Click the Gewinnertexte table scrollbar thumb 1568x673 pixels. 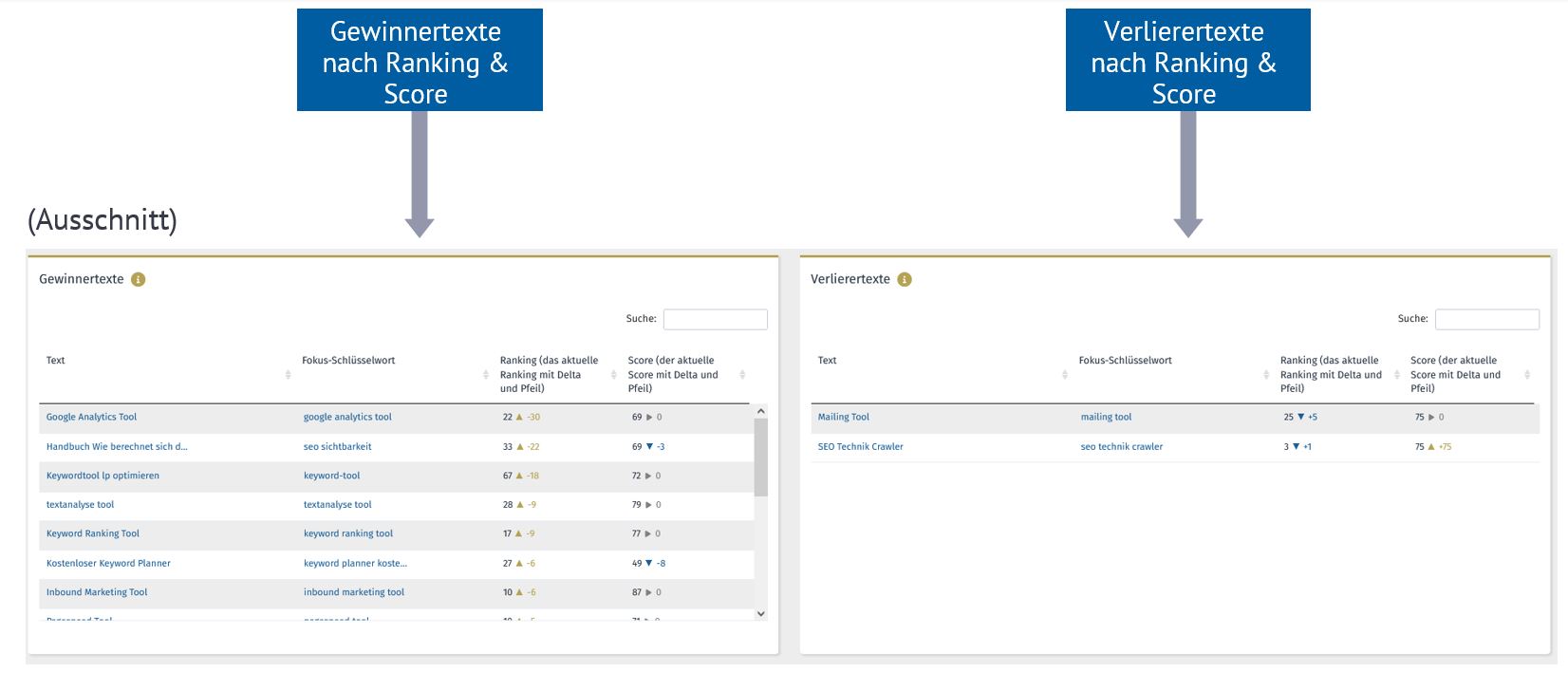(x=760, y=458)
